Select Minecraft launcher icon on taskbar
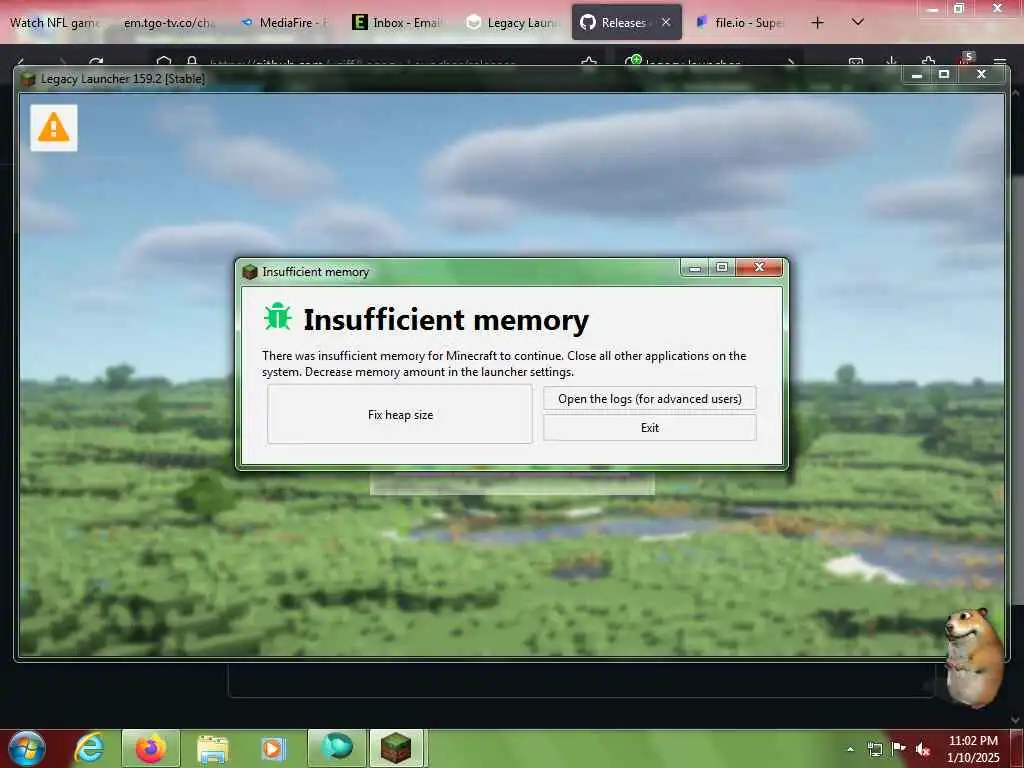This screenshot has width=1024, height=768. [x=396, y=748]
